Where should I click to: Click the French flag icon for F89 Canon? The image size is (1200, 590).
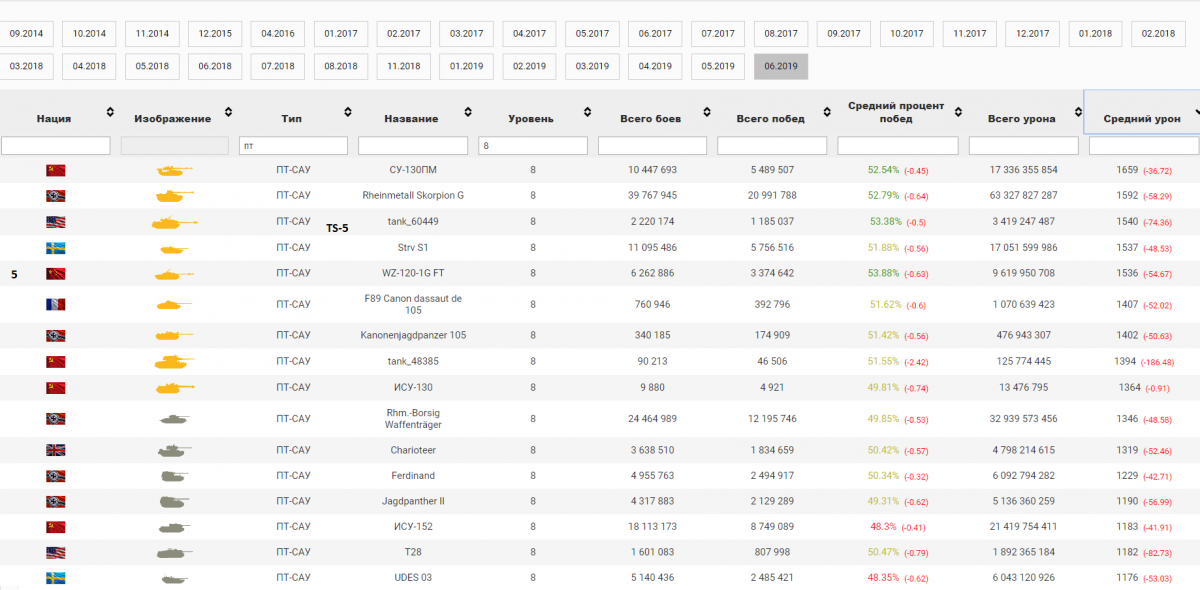[56, 304]
